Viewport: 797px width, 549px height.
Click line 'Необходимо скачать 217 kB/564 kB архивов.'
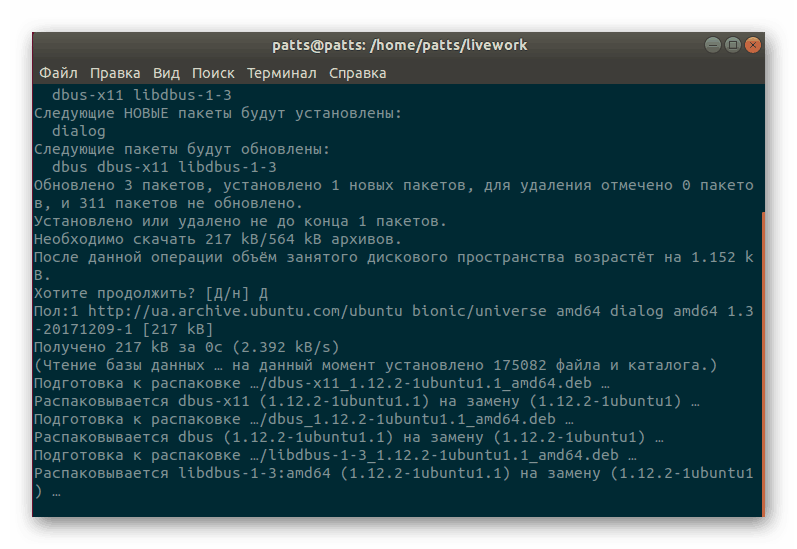point(218,239)
